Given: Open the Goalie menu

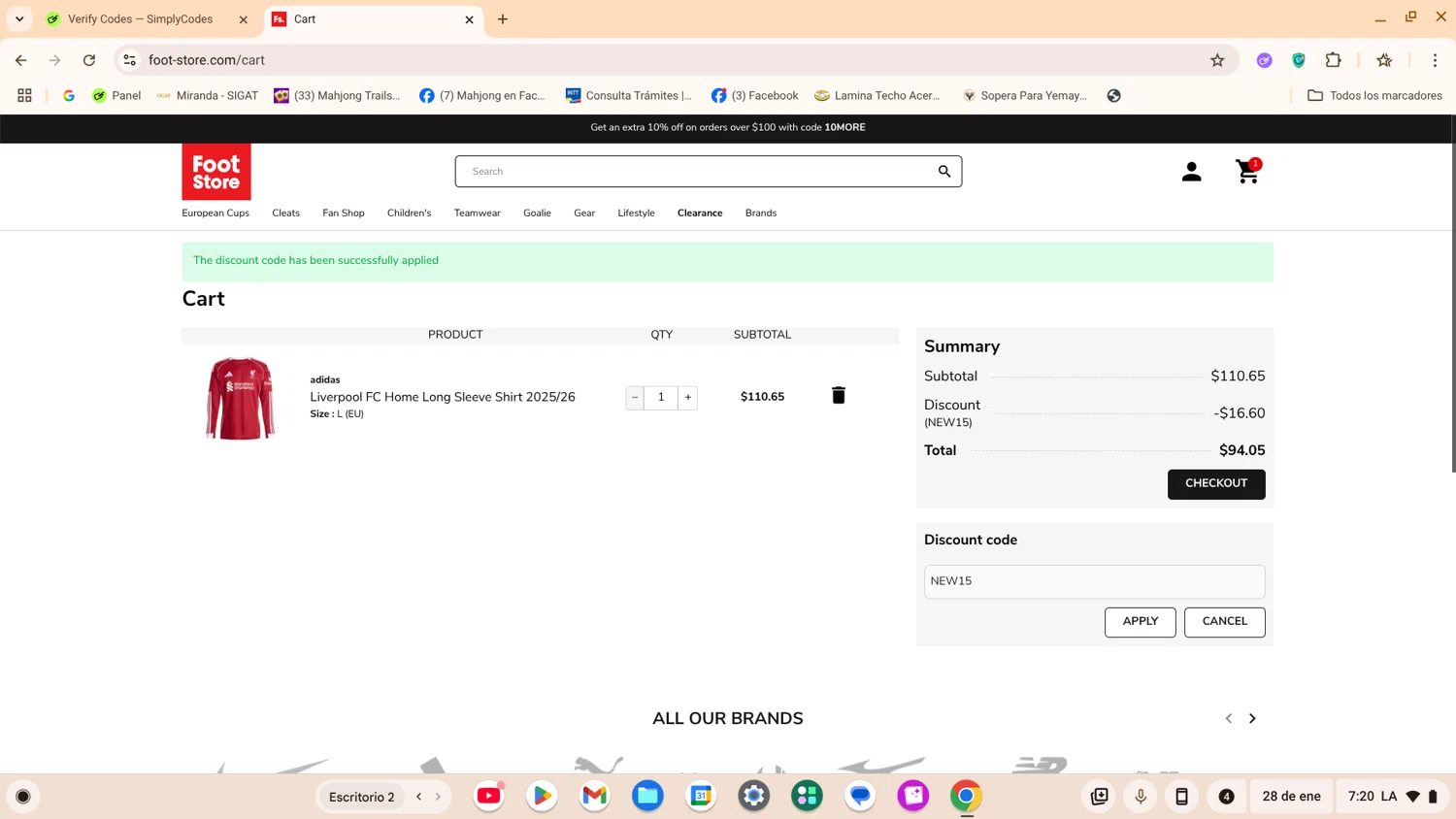Looking at the screenshot, I should click(x=537, y=213).
